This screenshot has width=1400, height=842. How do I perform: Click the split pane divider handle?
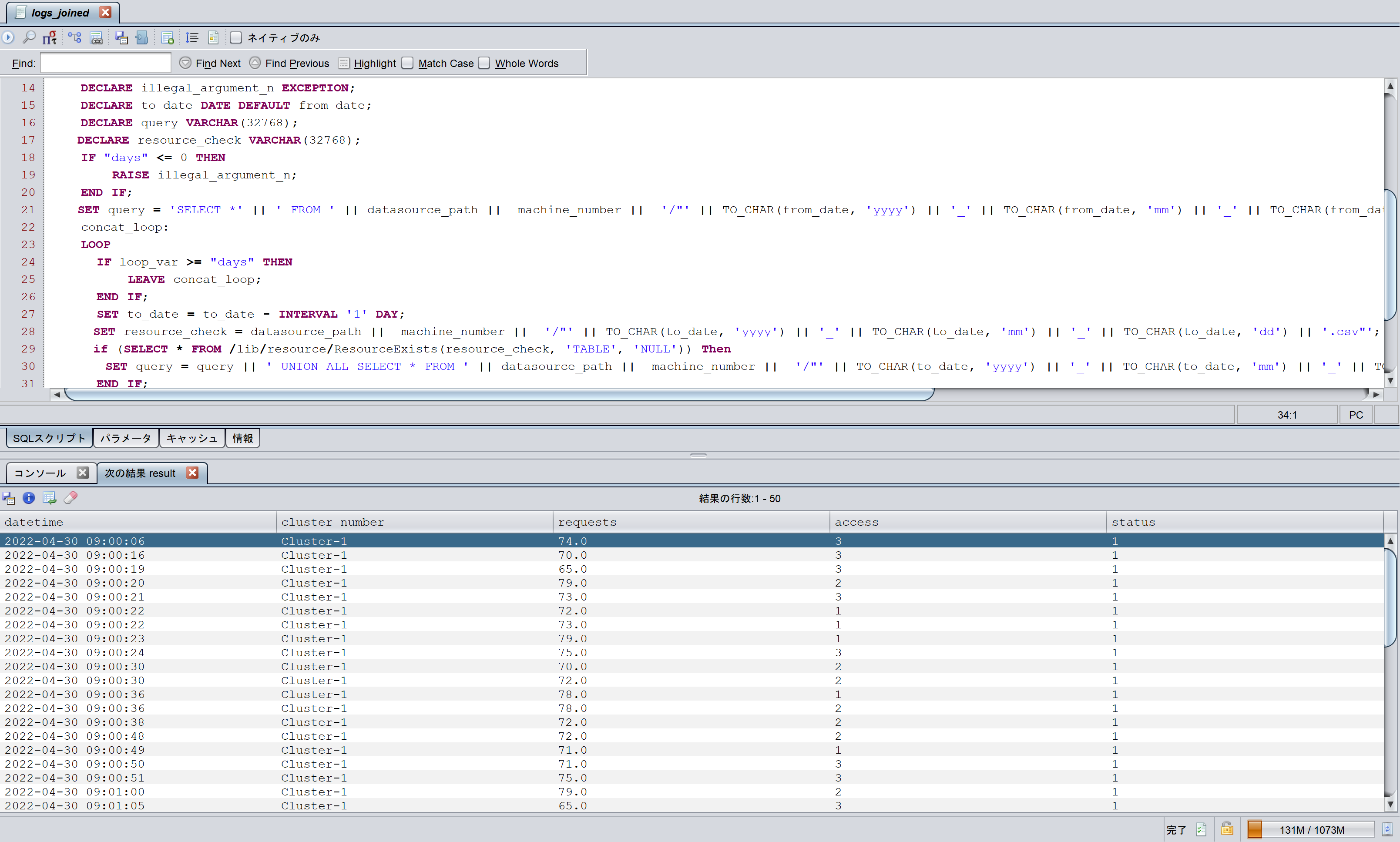tap(698, 454)
